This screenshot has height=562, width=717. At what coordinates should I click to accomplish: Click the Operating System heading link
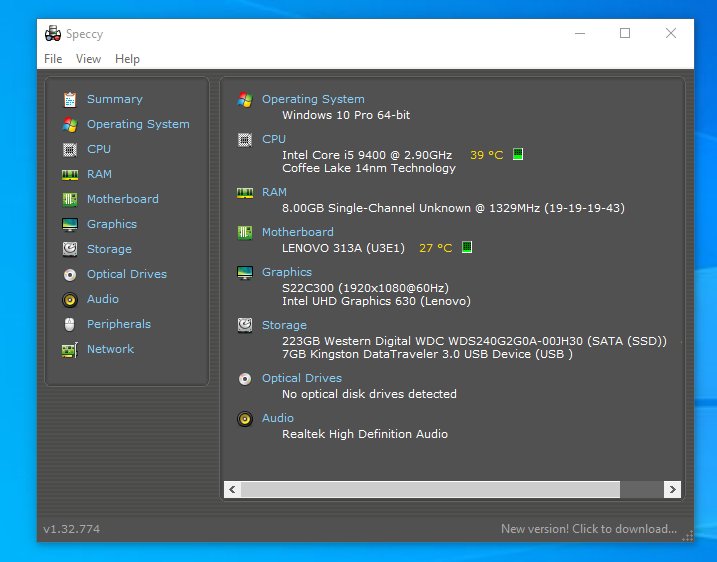(313, 99)
